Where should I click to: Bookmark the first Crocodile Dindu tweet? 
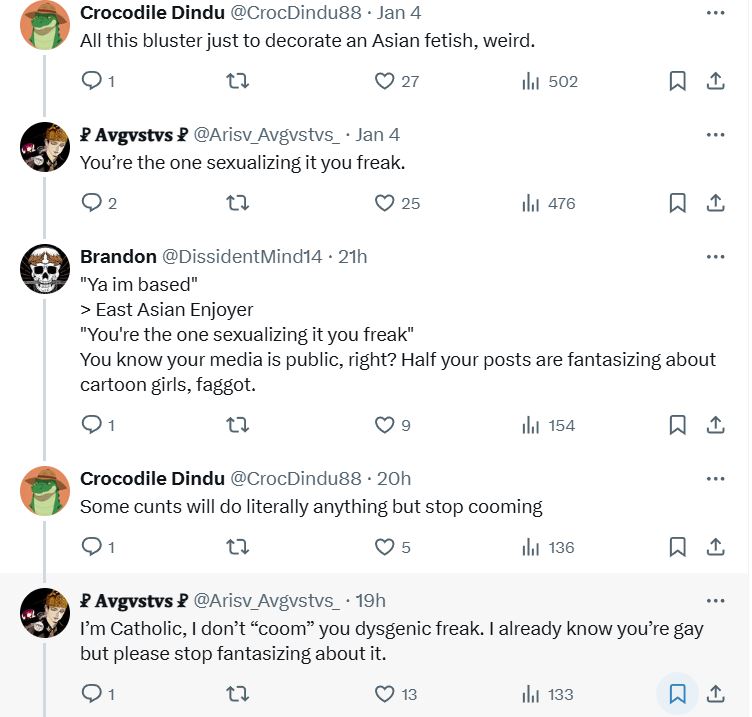click(677, 81)
